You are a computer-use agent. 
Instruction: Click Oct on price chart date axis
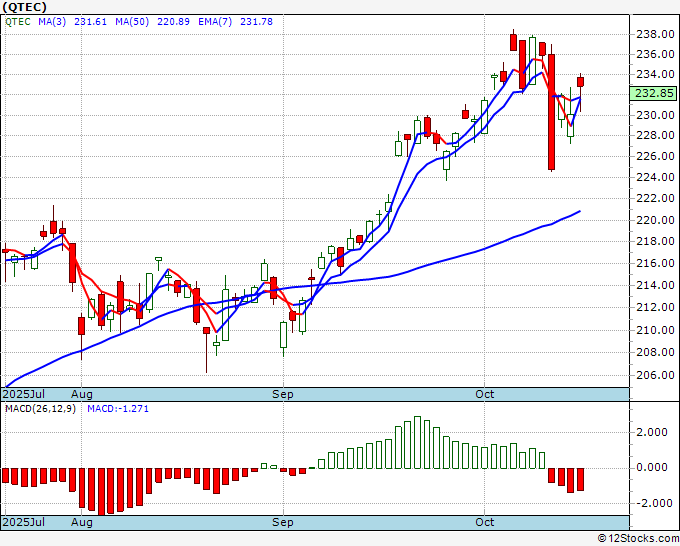pyautogui.click(x=484, y=394)
